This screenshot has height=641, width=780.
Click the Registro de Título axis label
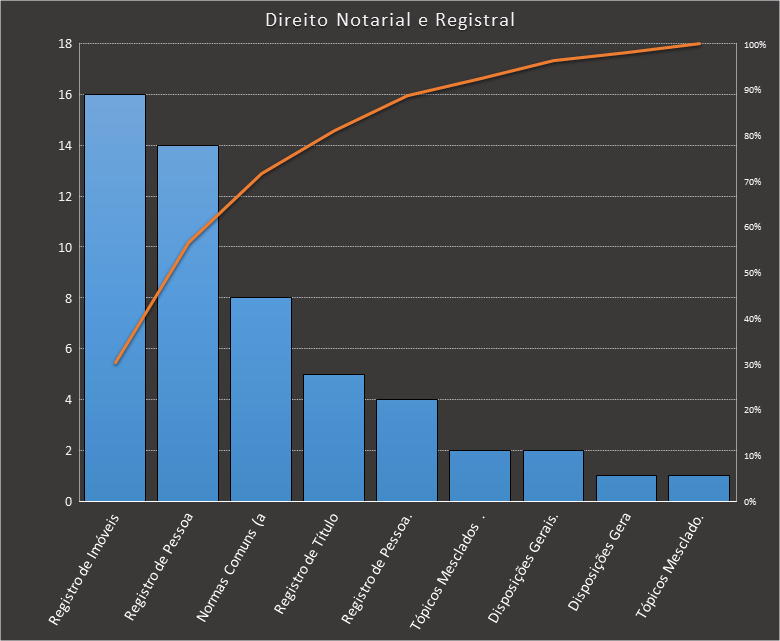click(307, 565)
